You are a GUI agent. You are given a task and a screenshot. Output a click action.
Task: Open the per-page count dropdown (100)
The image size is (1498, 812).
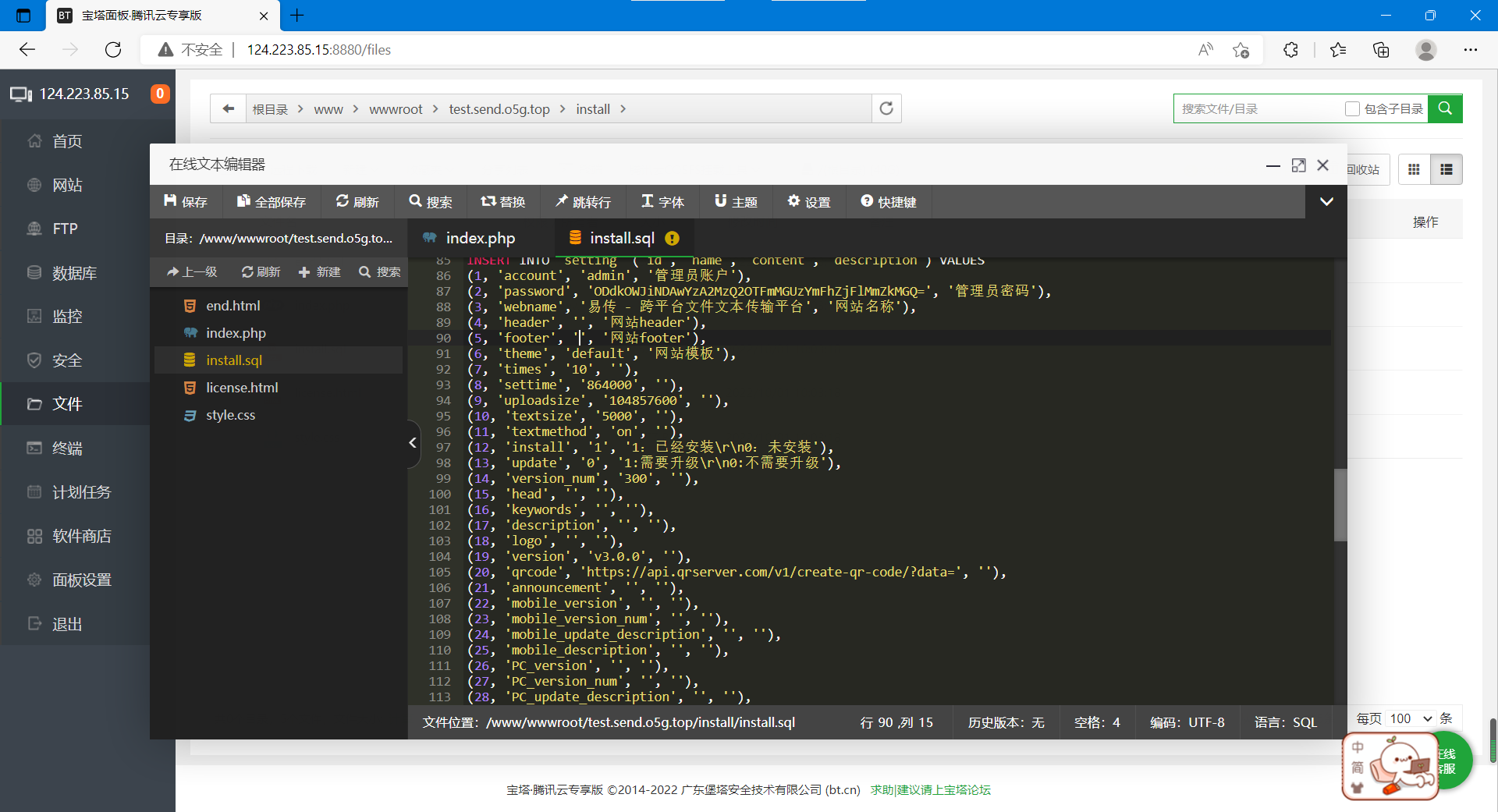(1411, 718)
